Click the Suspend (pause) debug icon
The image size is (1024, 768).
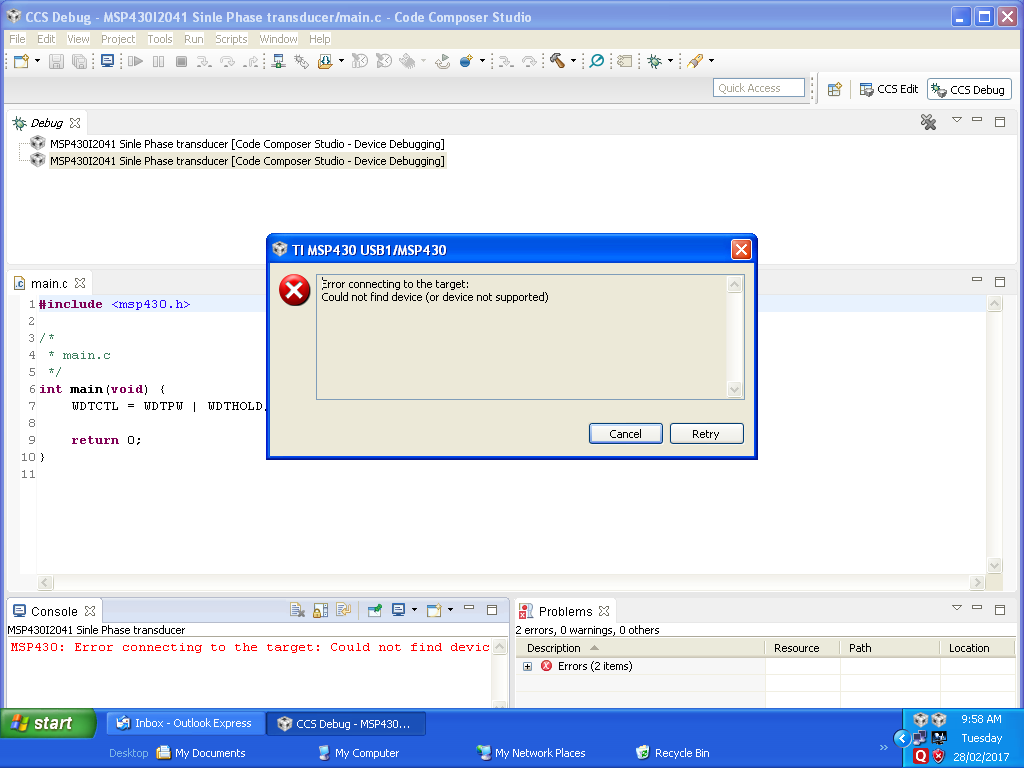[158, 61]
